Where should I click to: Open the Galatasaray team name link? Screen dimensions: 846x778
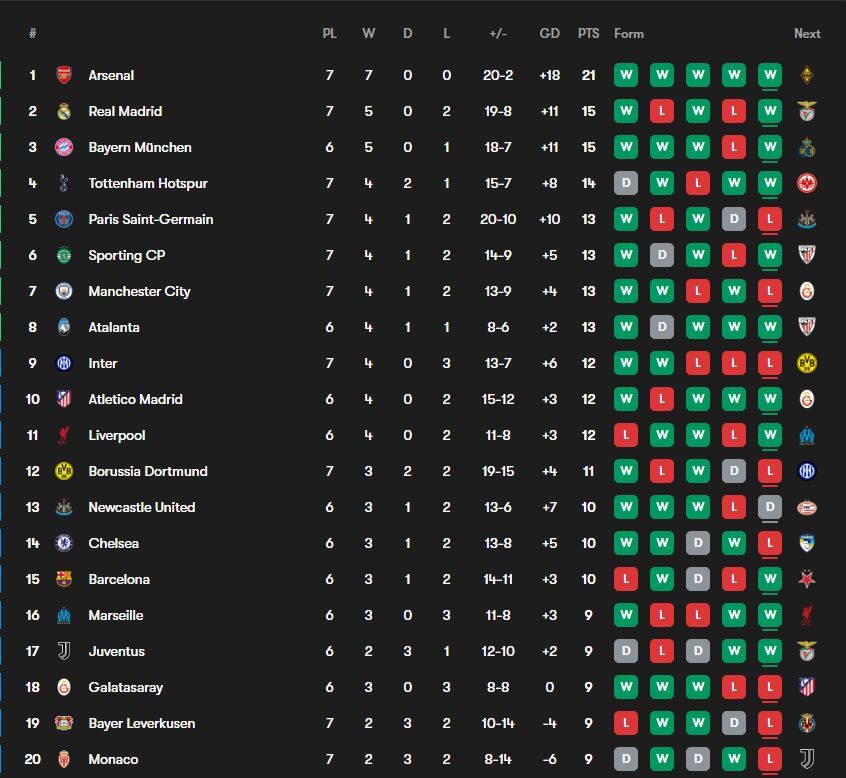click(125, 687)
